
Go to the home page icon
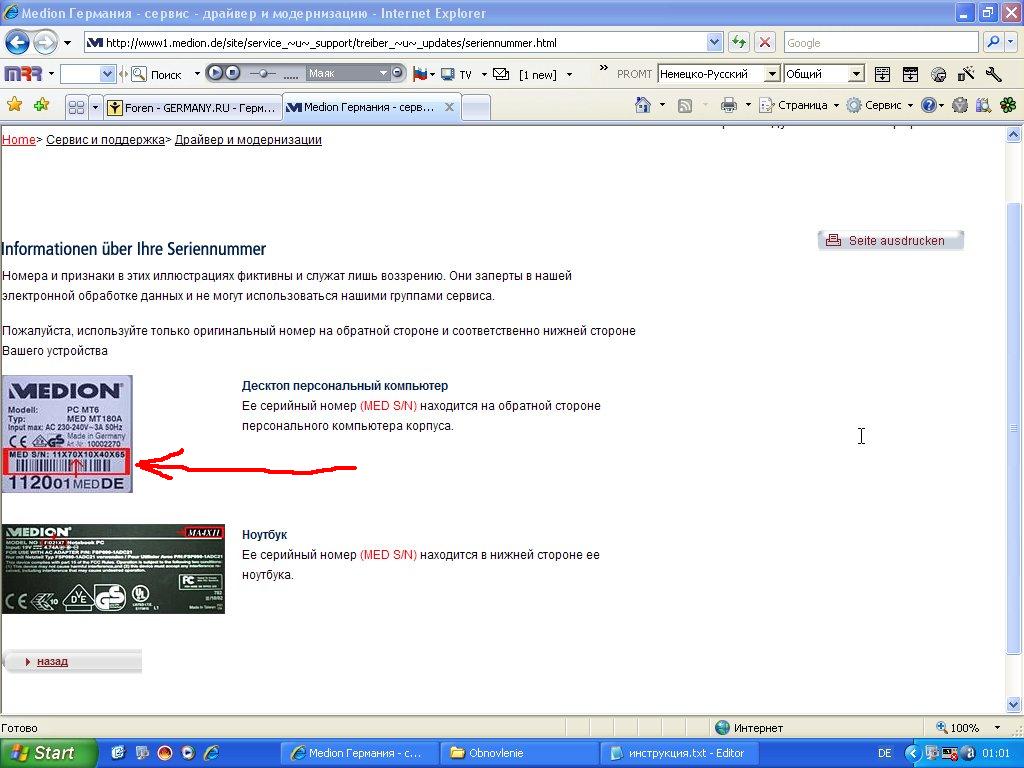[x=643, y=105]
